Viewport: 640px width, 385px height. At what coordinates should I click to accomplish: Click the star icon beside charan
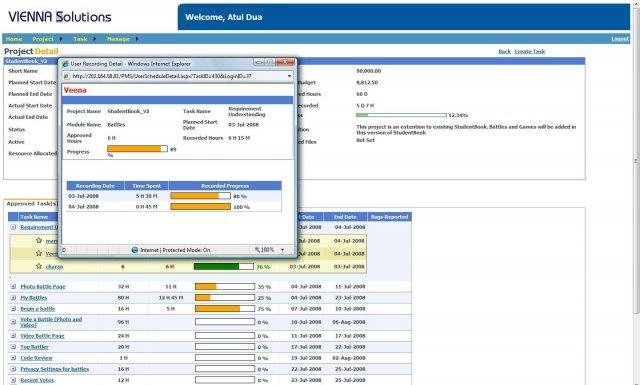click(39, 266)
